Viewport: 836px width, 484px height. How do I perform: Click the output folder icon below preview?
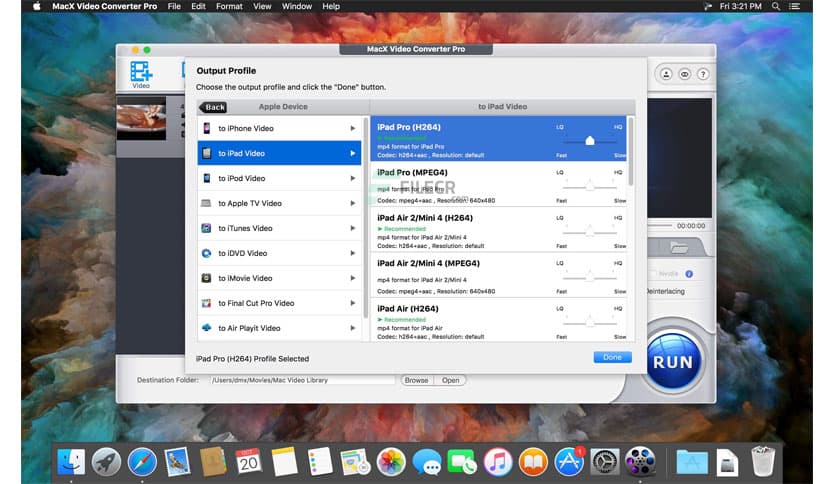coord(679,247)
